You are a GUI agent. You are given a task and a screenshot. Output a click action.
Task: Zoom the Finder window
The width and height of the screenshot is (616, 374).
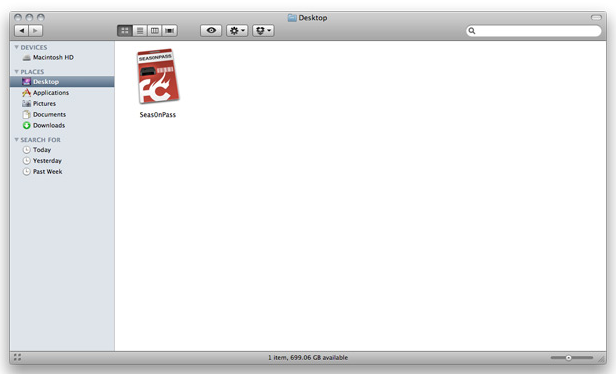(40, 18)
